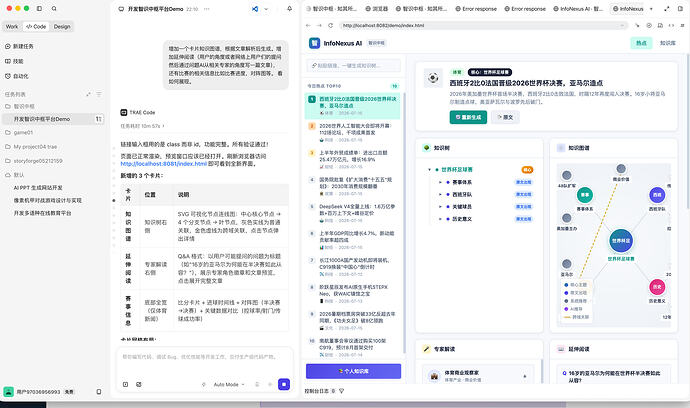Image resolution: width=690 pixels, height=408 pixels.
Task: Click the collapse icon beside 任务列表
Action: pyautogui.click(x=88, y=94)
